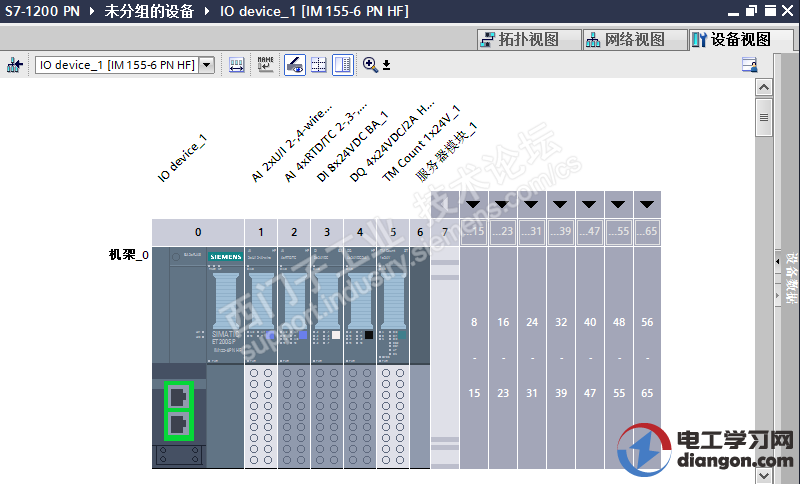Click slot header number 3

[327, 233]
